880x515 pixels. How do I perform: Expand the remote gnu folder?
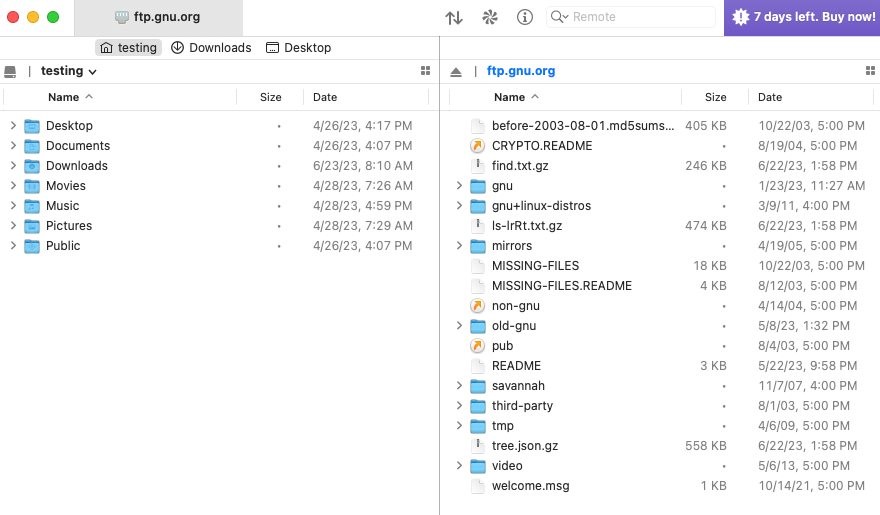[x=459, y=186]
